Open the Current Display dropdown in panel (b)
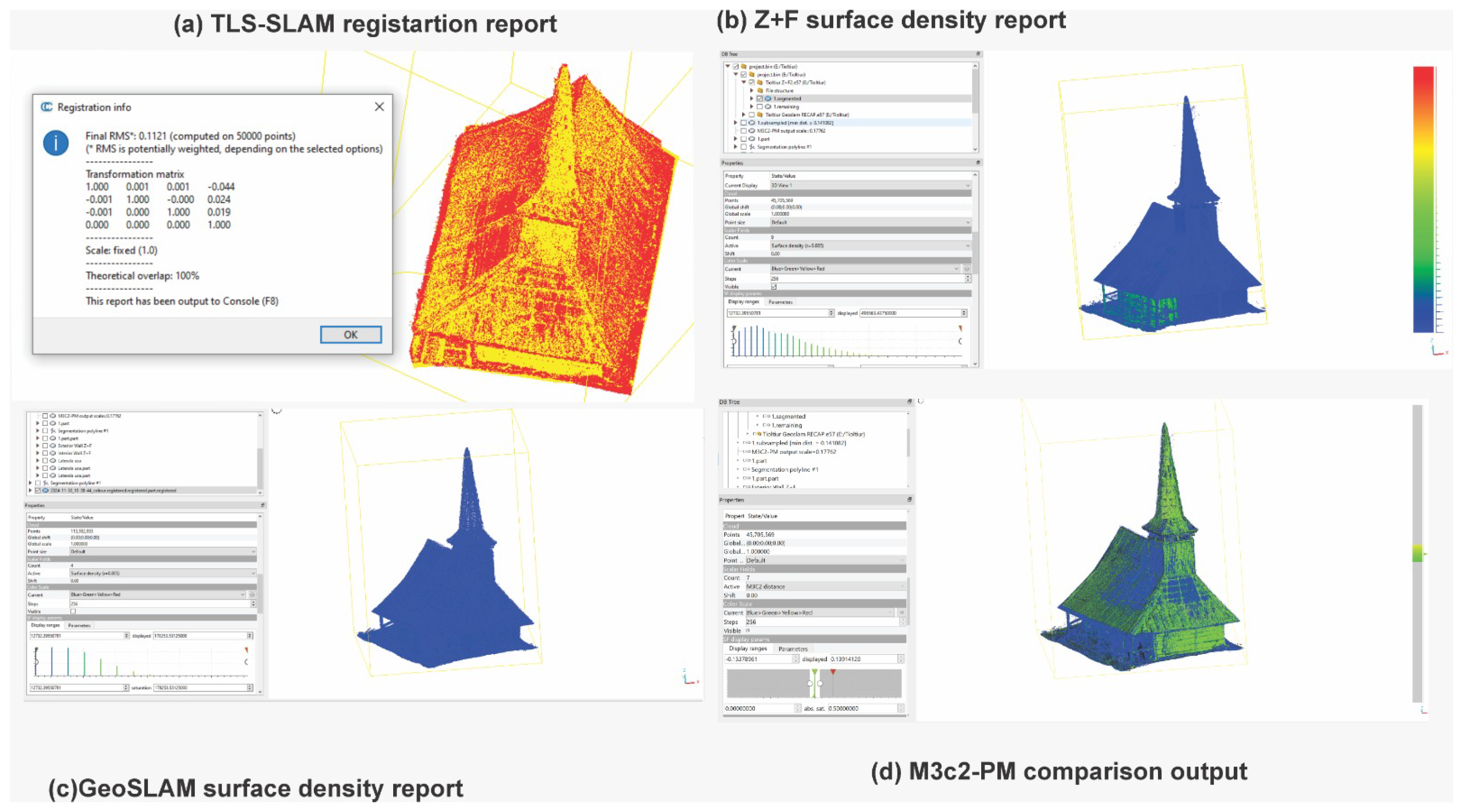Image resolution: width=1461 pixels, height=812 pixels. [870, 186]
